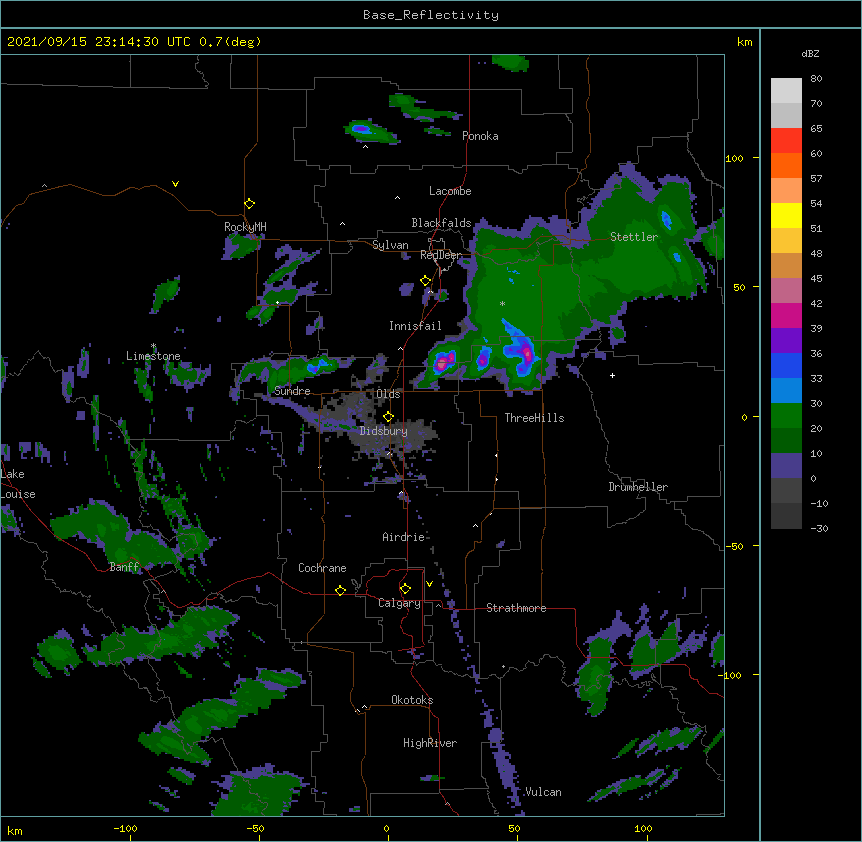The height and width of the screenshot is (842, 862).
Task: Select the bright yellow 51-54 dBZ legend band
Action: coord(786,215)
